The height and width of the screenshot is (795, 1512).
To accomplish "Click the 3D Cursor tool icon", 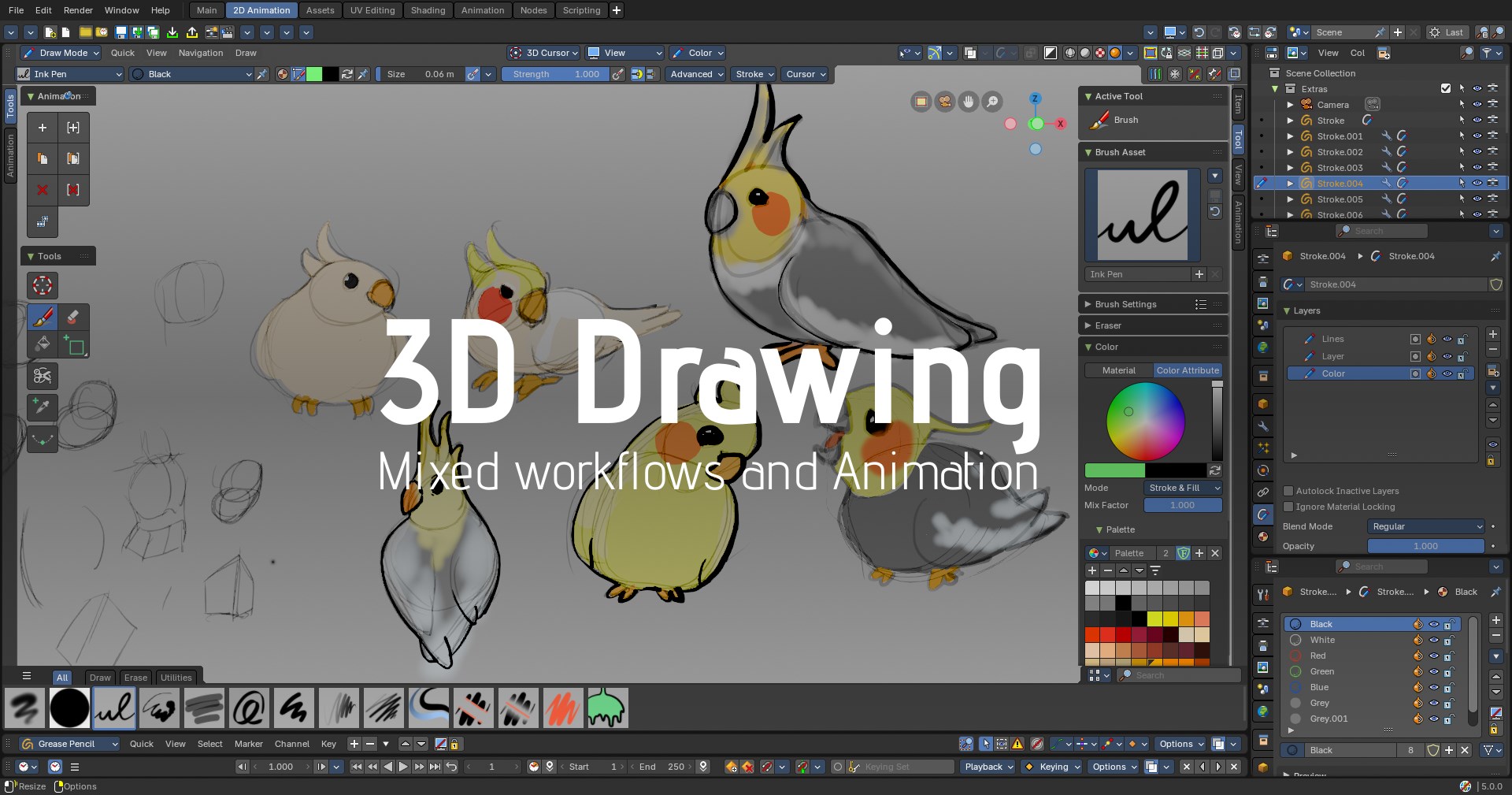I will [43, 285].
